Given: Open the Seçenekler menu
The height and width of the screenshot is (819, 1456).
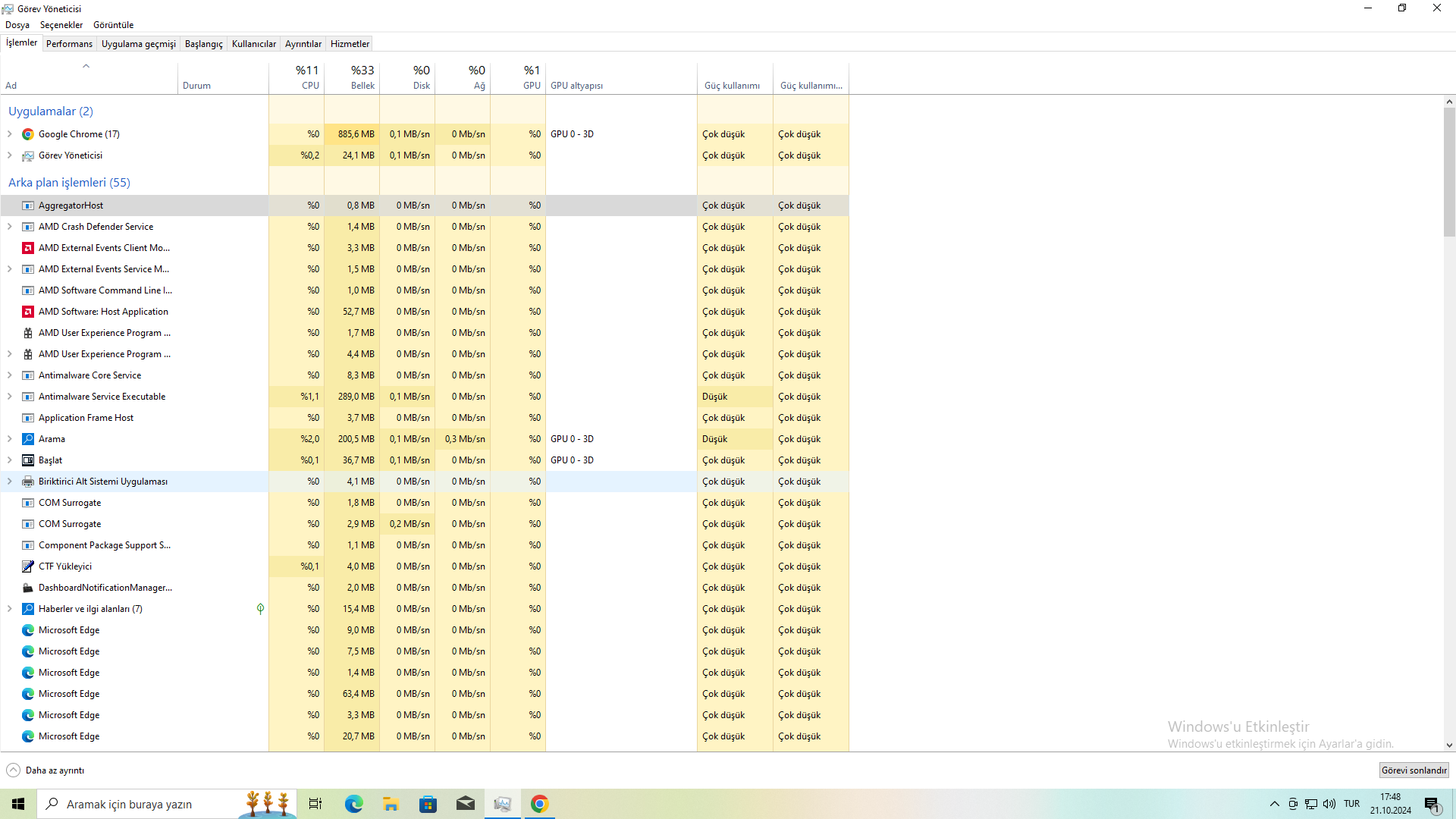Looking at the screenshot, I should (61, 25).
